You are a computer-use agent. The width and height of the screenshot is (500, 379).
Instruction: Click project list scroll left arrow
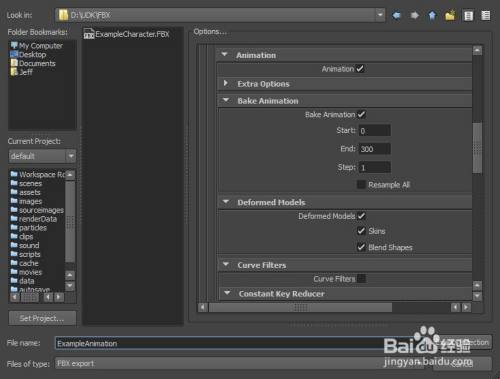click(15, 297)
